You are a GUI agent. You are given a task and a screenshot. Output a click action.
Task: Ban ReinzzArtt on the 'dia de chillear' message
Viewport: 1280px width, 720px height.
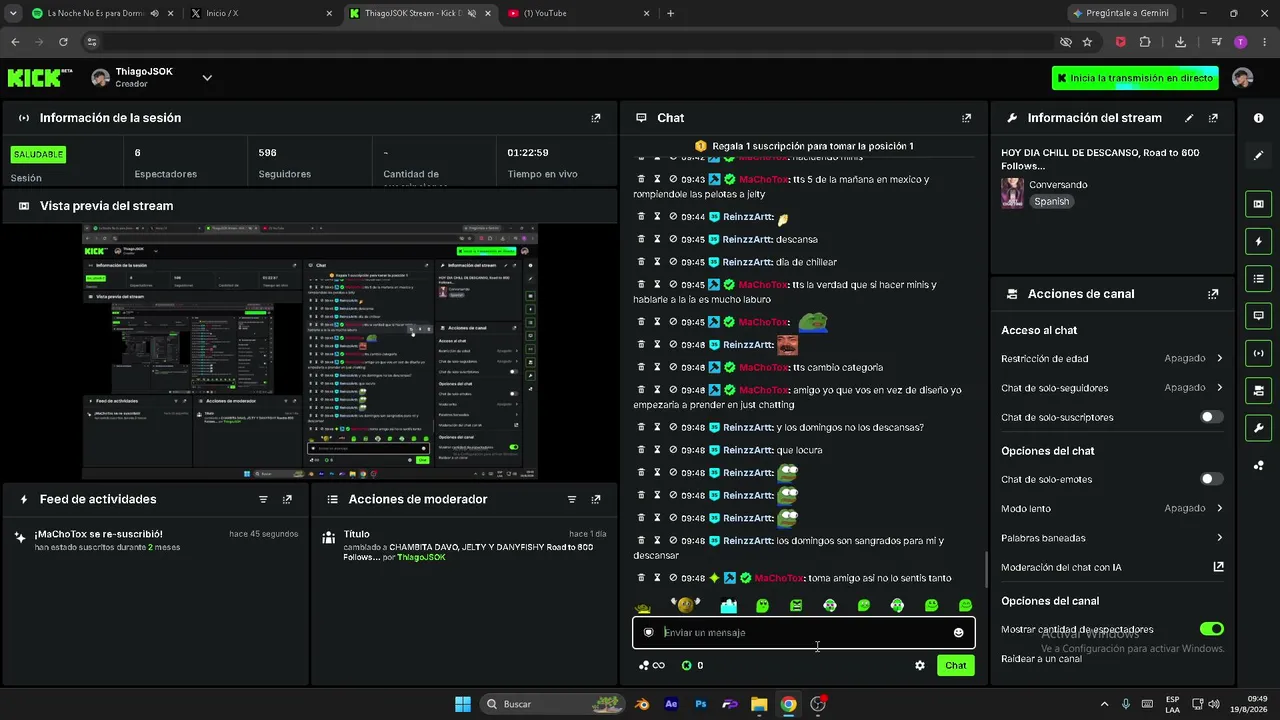coord(673,262)
